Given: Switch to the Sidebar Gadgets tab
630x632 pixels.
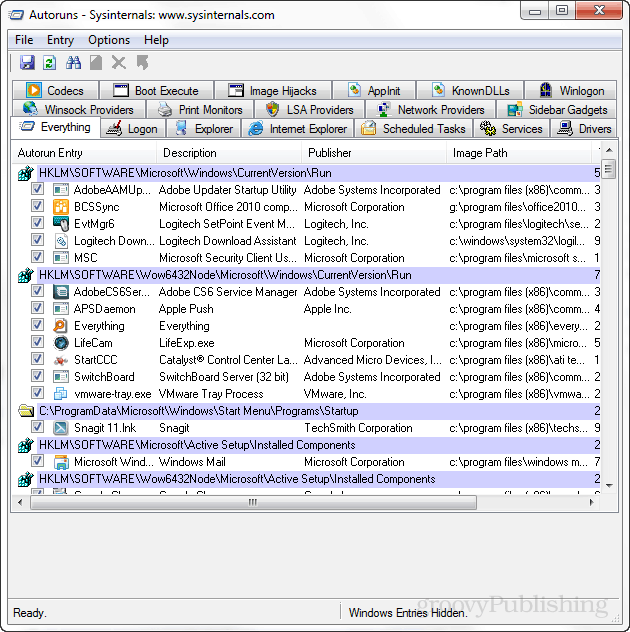Looking at the screenshot, I should [557, 110].
